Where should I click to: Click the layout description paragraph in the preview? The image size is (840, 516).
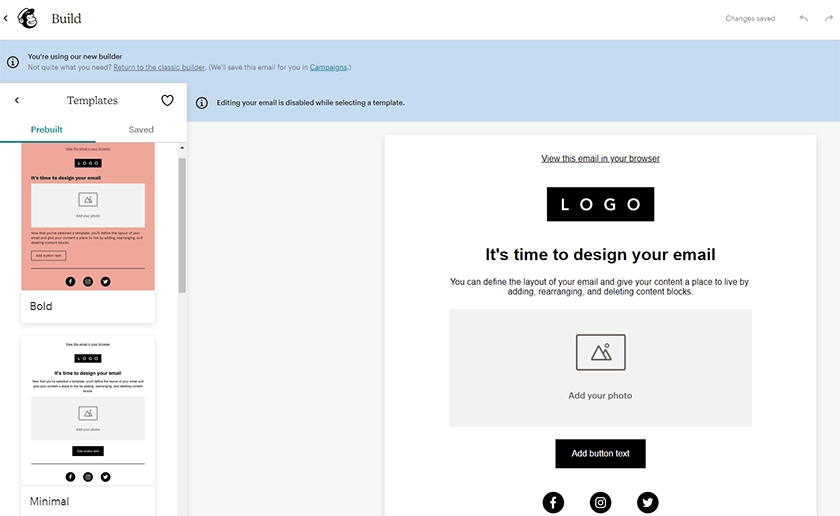[599, 287]
